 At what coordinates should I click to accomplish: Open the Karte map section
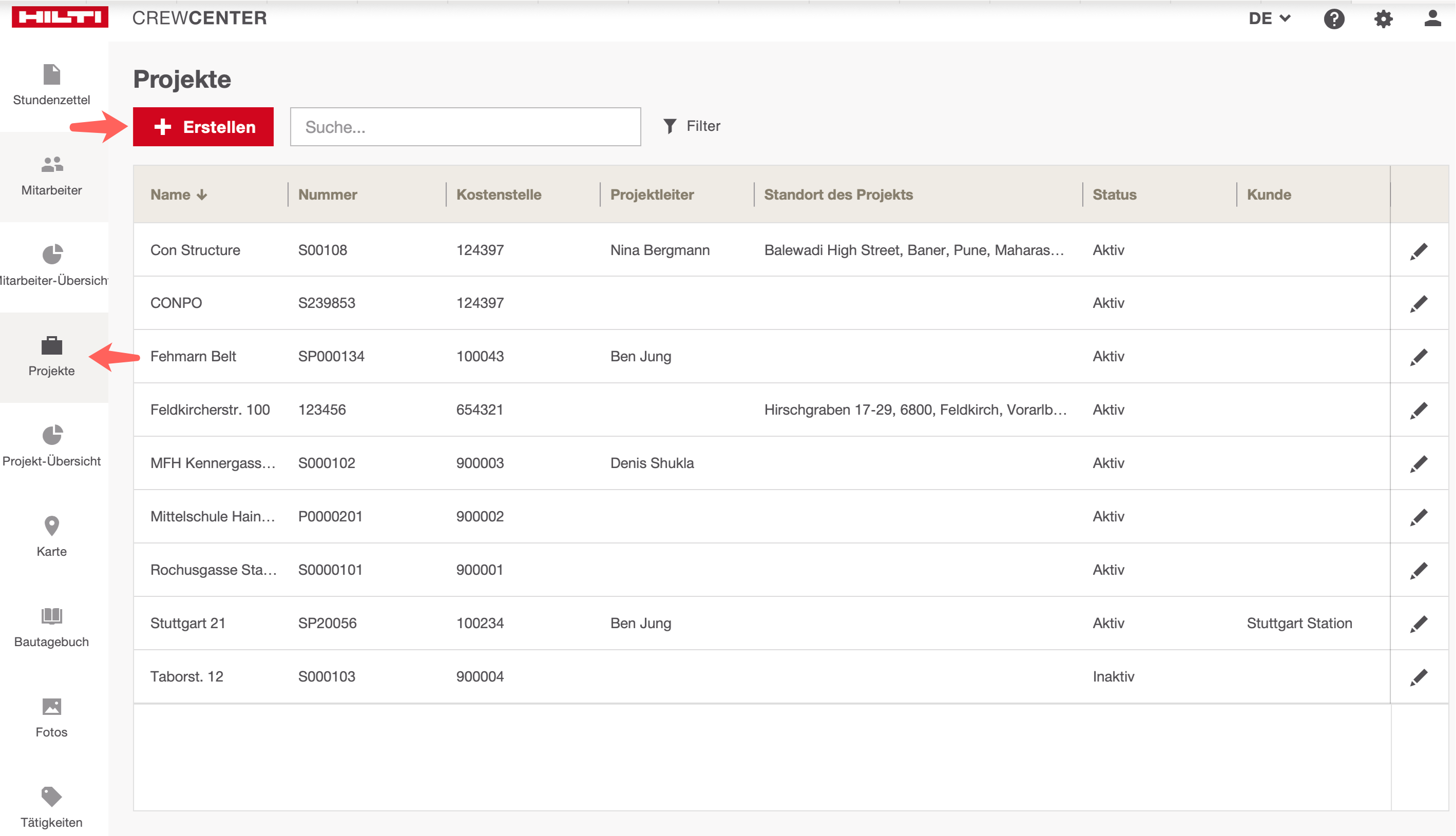click(52, 536)
